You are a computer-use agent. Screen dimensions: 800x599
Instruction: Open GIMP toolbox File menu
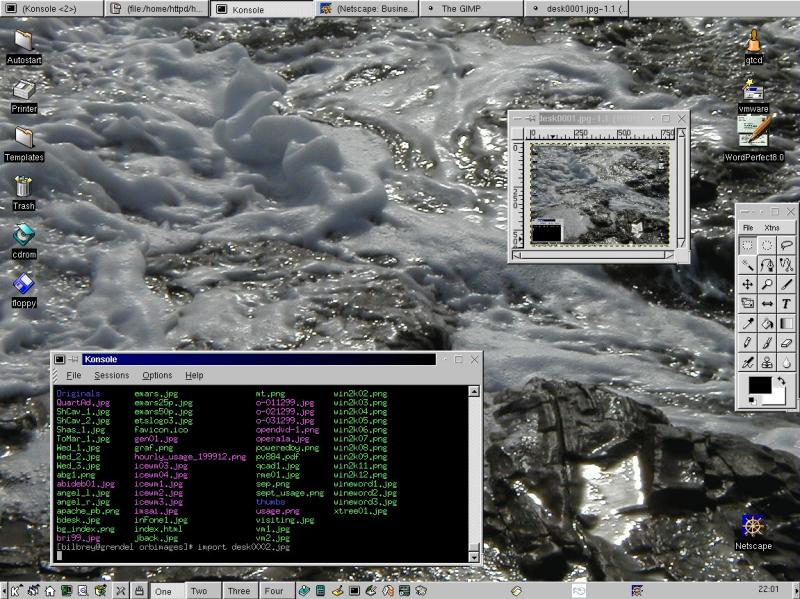[747, 228]
